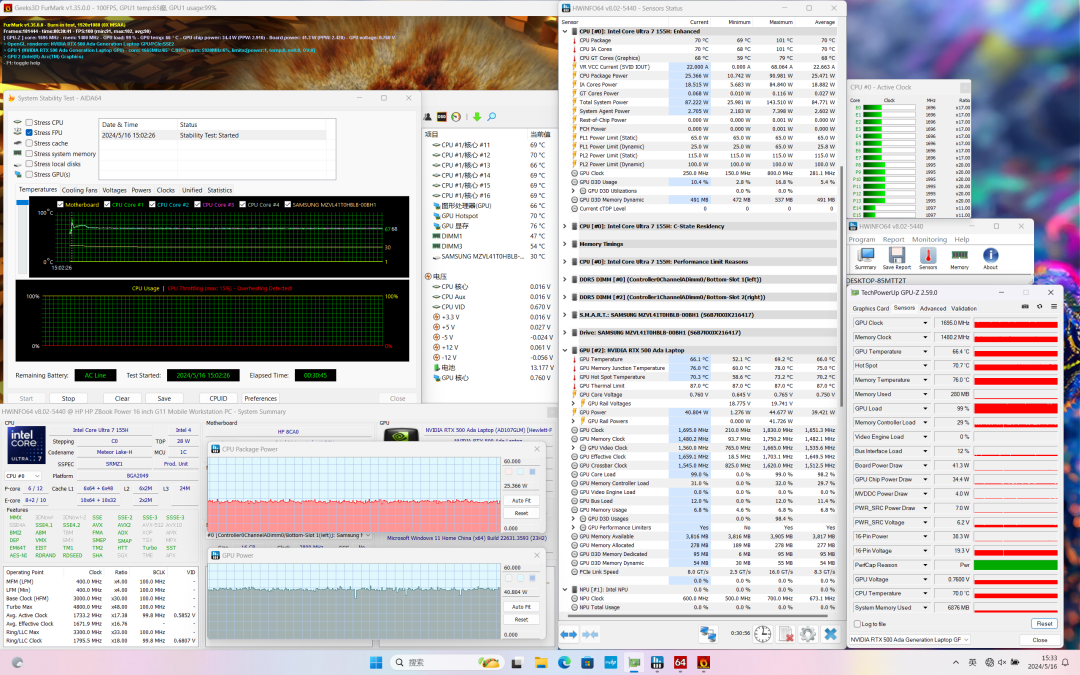Viewport: 1080px width, 675px height.
Task: Open Memory Clock sensor dropdown in GPU-Z
Action: point(925,338)
